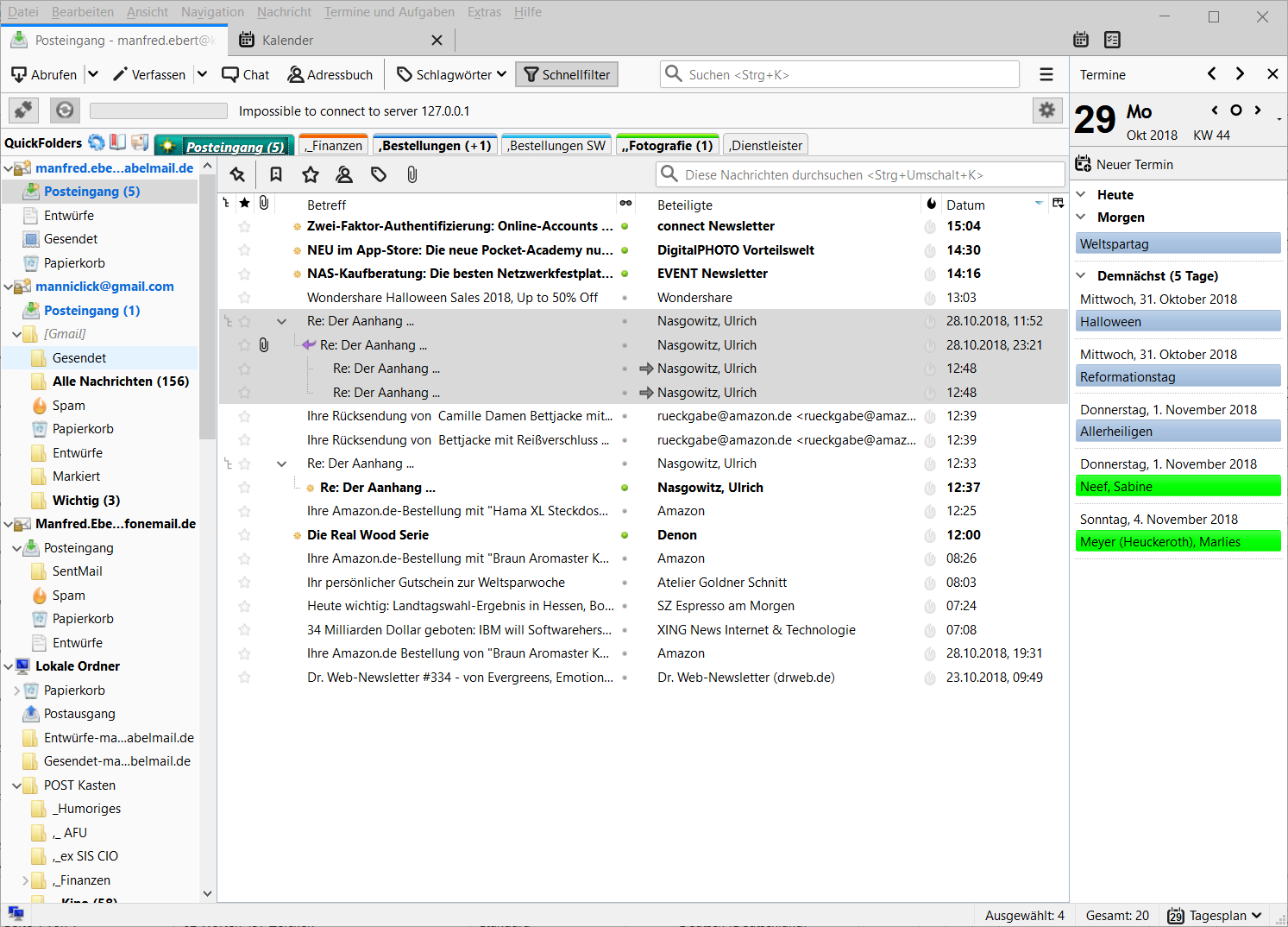Toggle the Schnellfilter bar button

[x=567, y=75]
